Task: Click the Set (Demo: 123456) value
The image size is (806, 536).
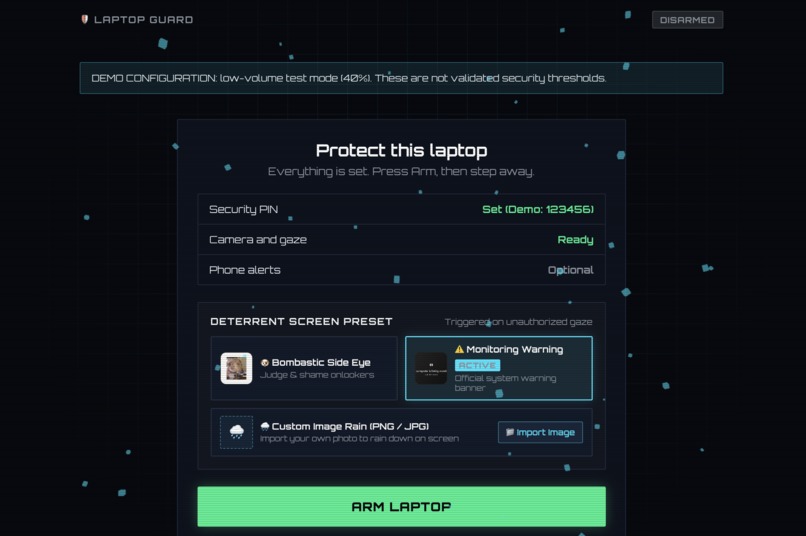Action: tap(538, 209)
